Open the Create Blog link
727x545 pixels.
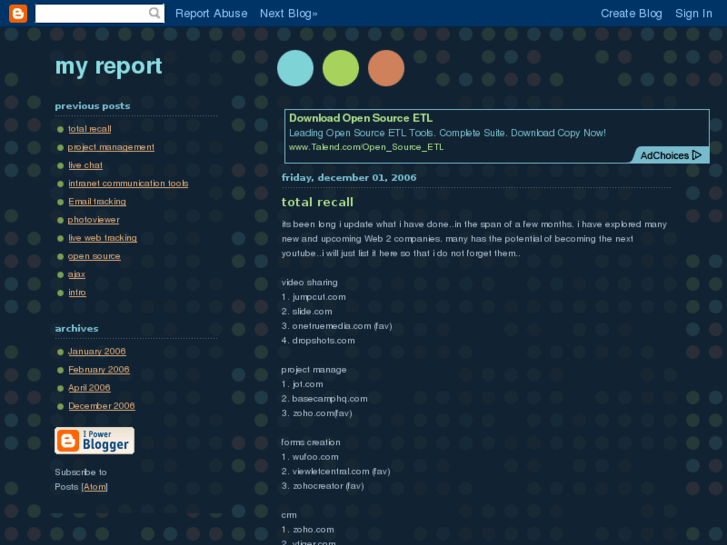[631, 13]
